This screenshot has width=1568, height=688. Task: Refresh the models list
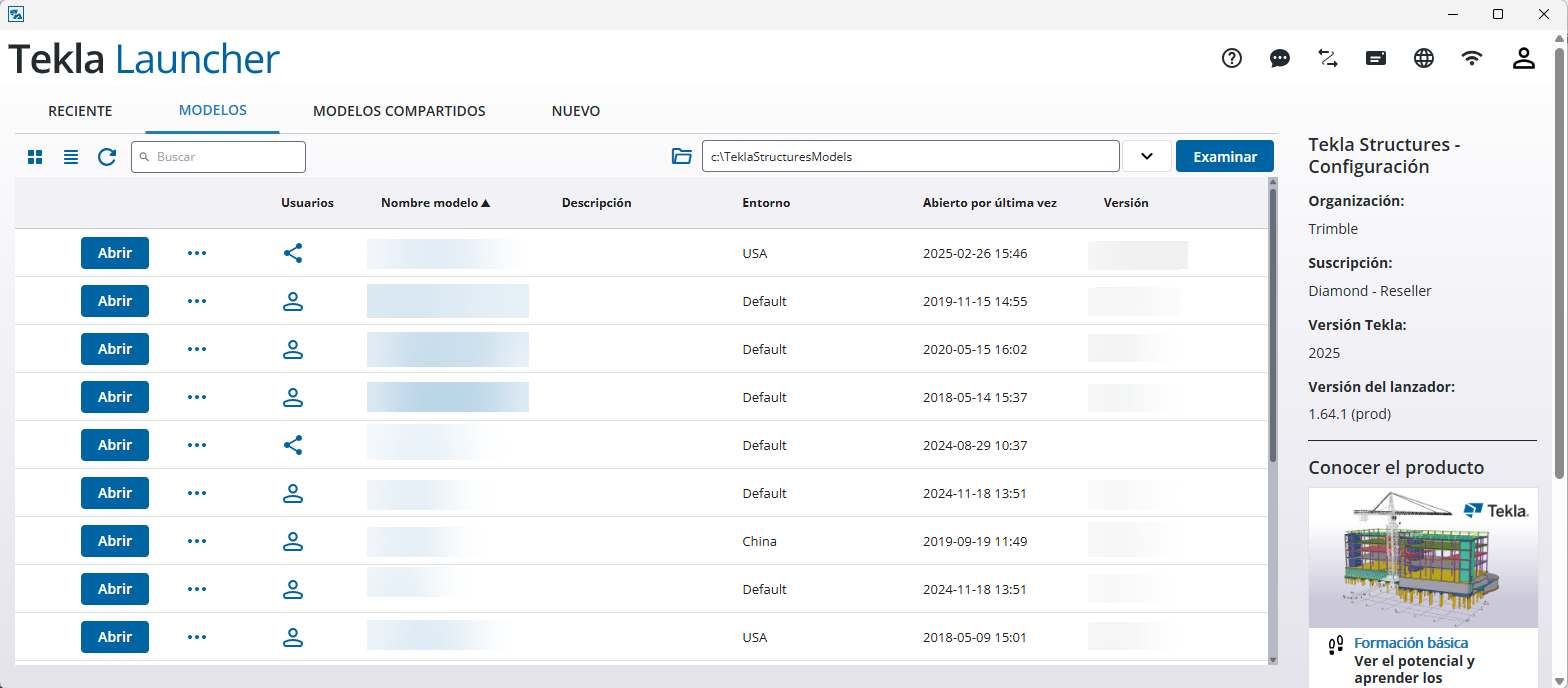[107, 157]
